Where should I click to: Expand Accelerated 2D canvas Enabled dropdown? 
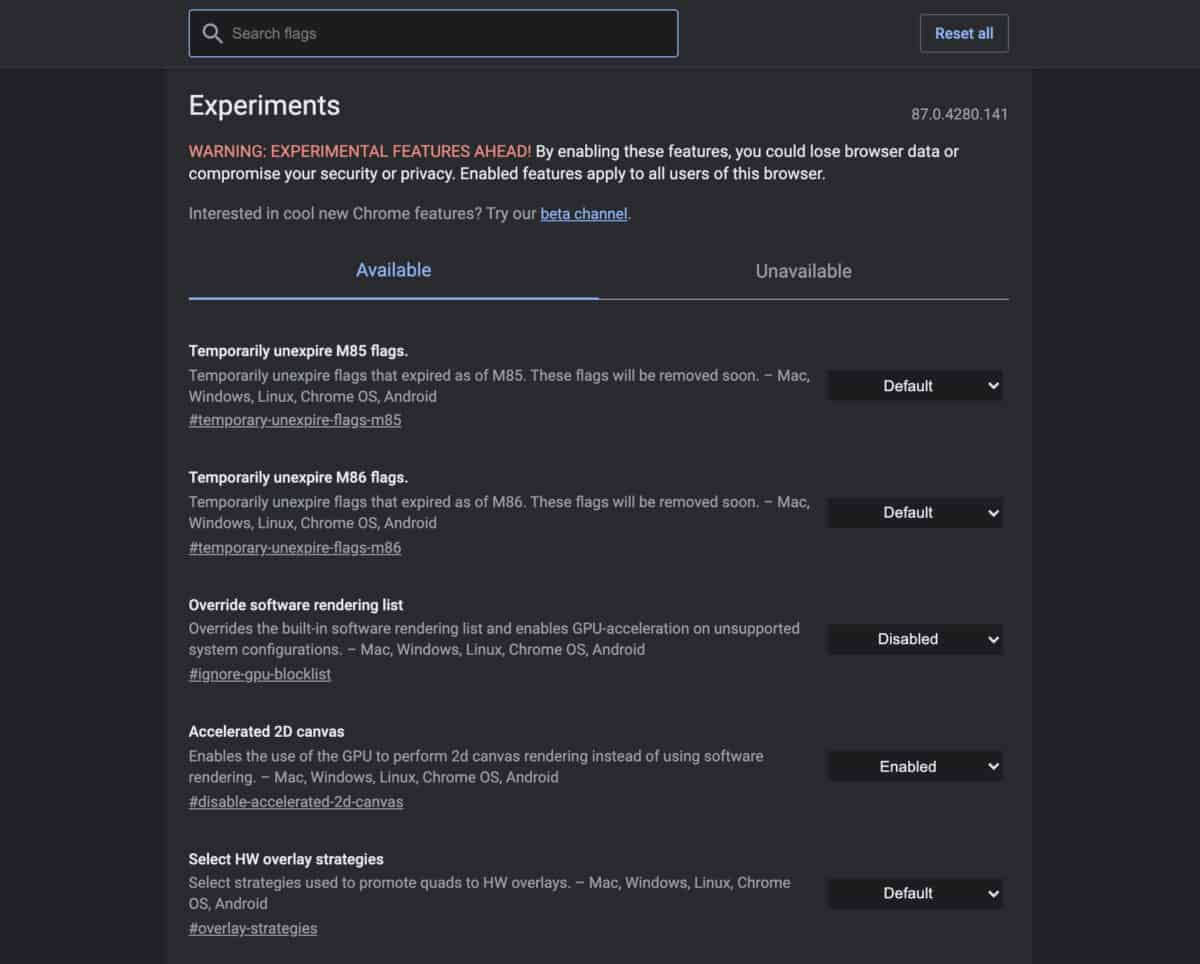click(x=914, y=767)
